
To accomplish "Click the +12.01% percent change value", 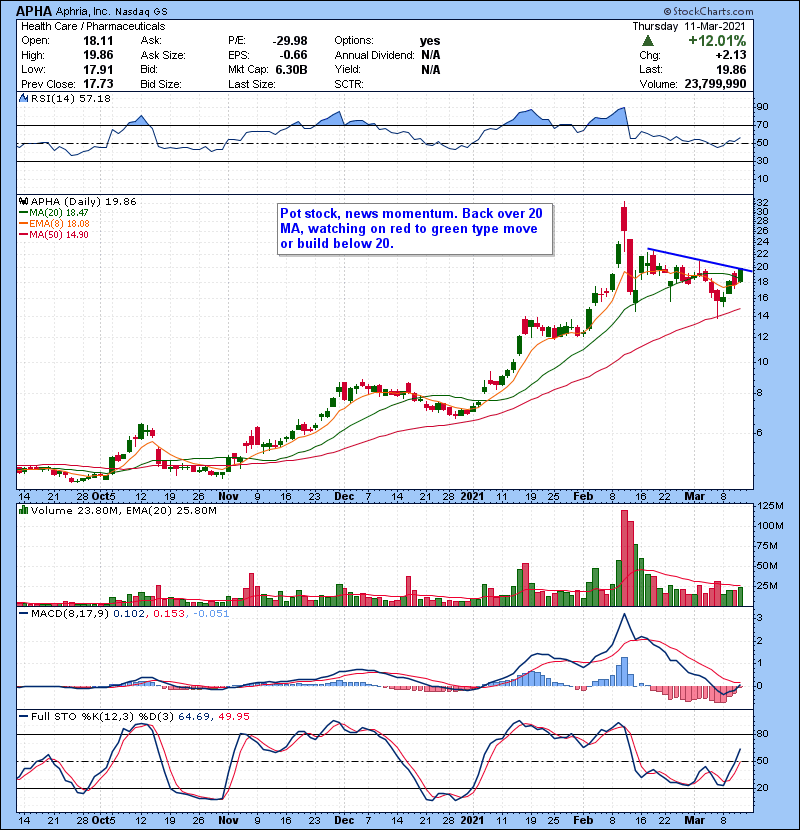I will (717, 41).
